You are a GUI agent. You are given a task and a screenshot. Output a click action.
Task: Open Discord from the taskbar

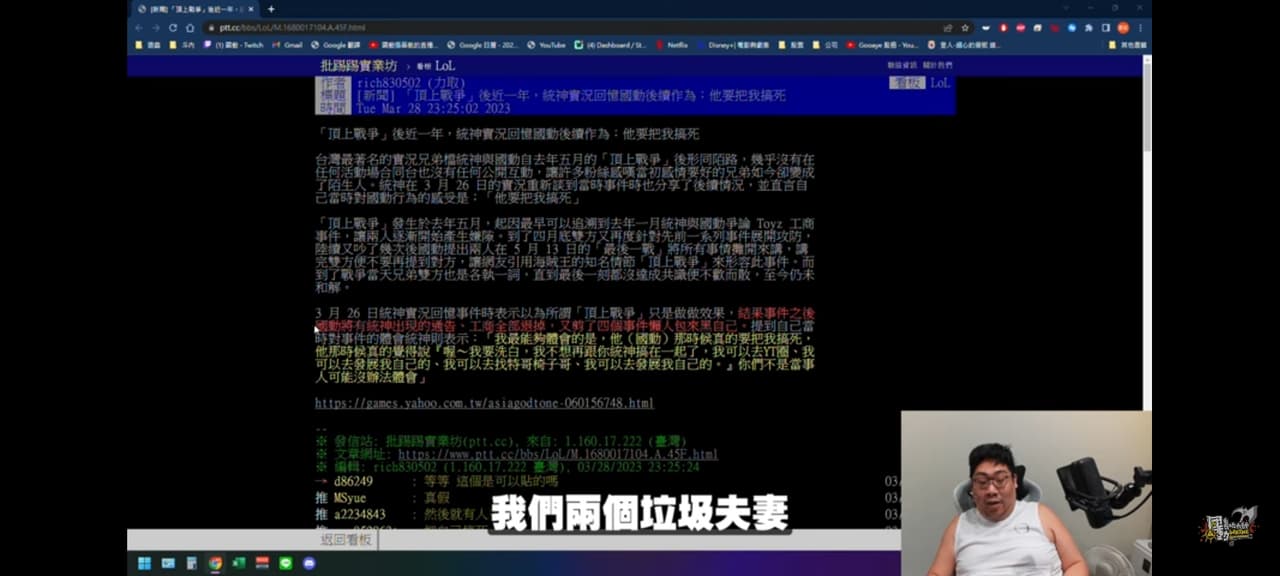click(309, 563)
